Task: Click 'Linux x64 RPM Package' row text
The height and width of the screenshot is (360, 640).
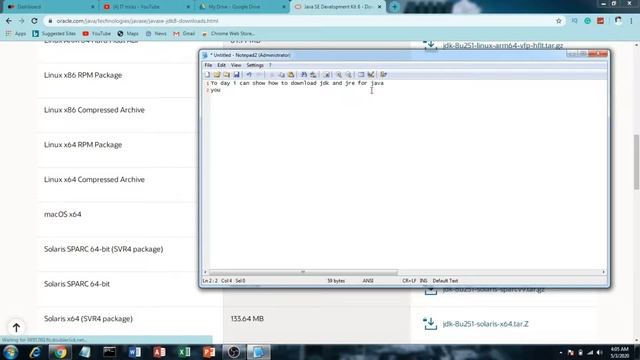Action: point(83,145)
